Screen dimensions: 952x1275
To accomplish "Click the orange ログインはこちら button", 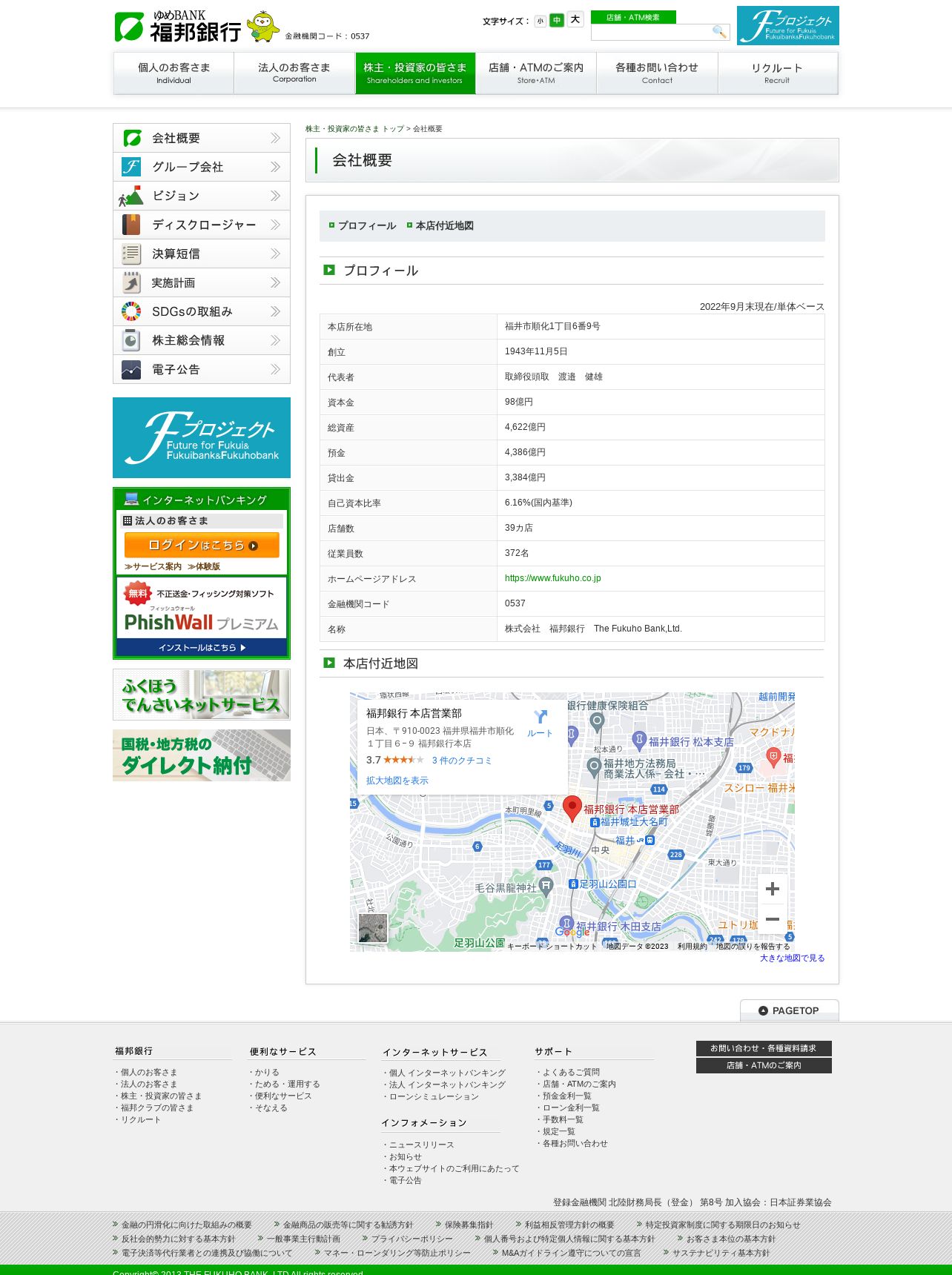I will click(x=202, y=545).
